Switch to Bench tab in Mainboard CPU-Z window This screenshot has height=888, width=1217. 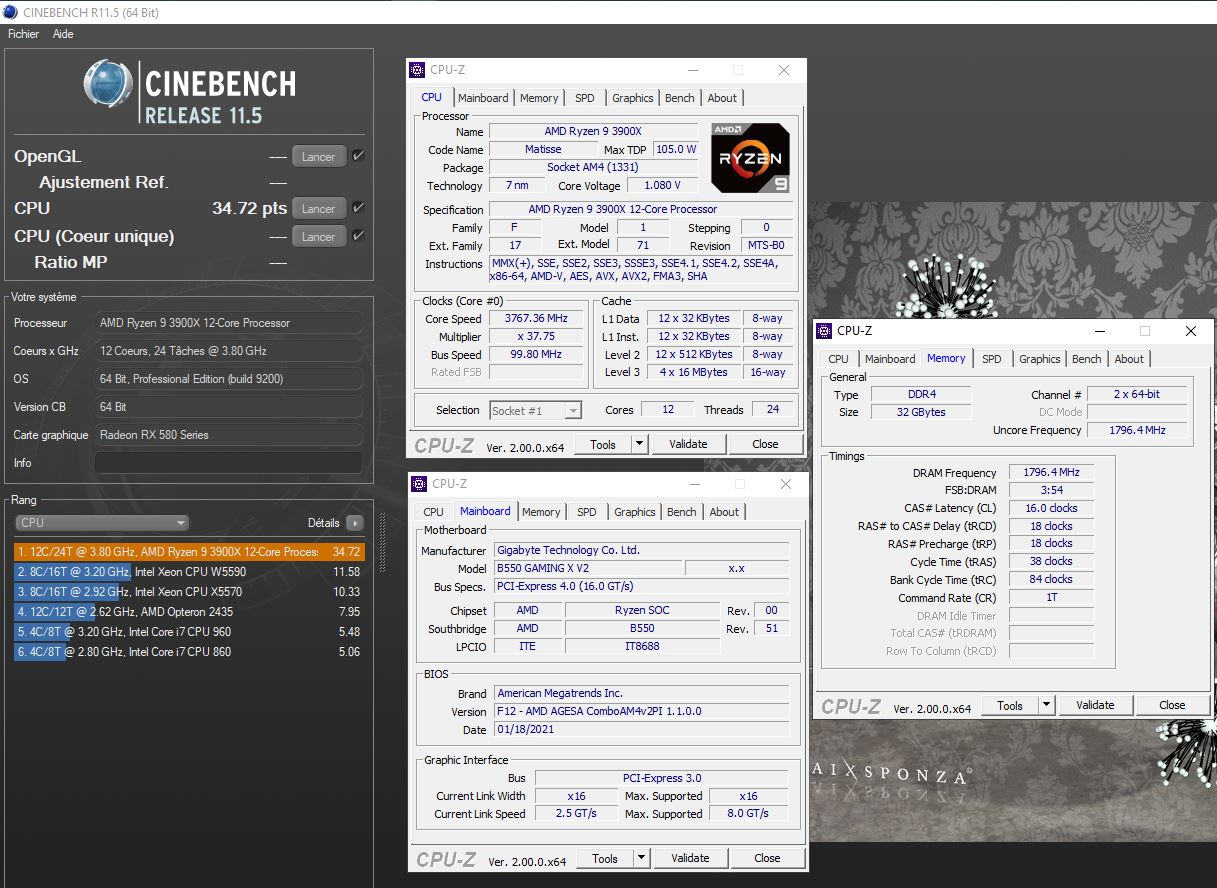coord(682,512)
